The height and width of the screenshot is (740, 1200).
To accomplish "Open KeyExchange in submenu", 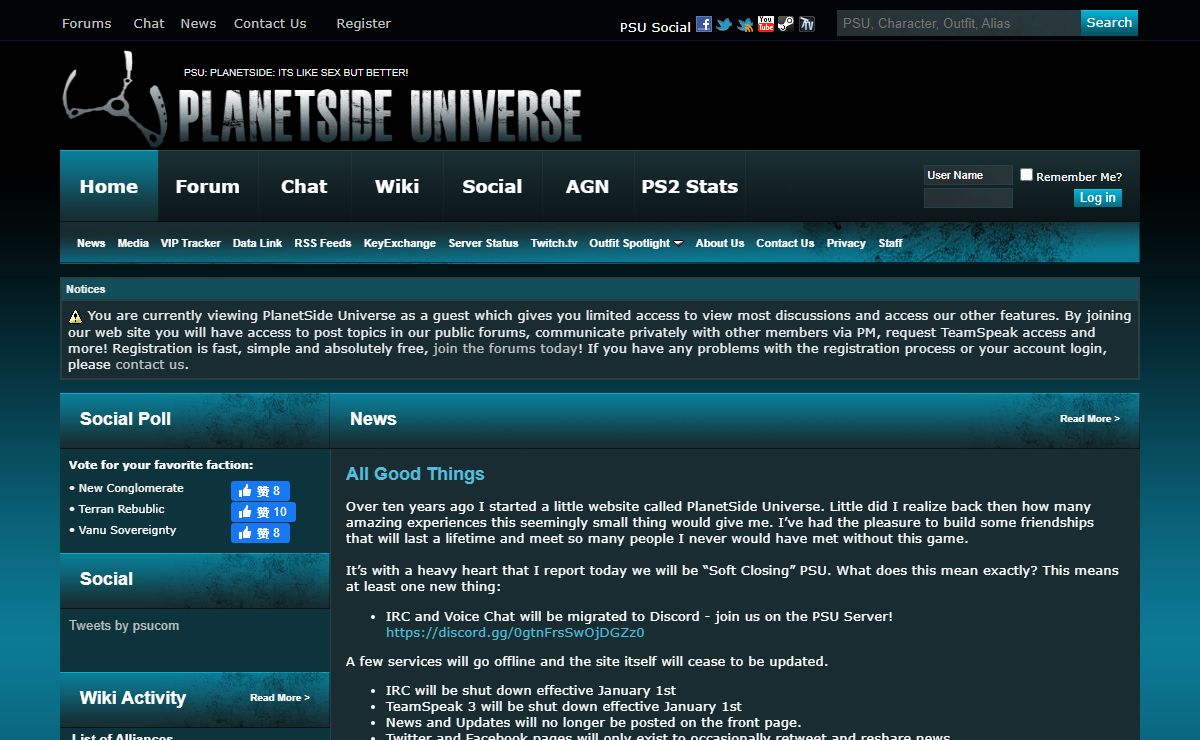I will (400, 243).
